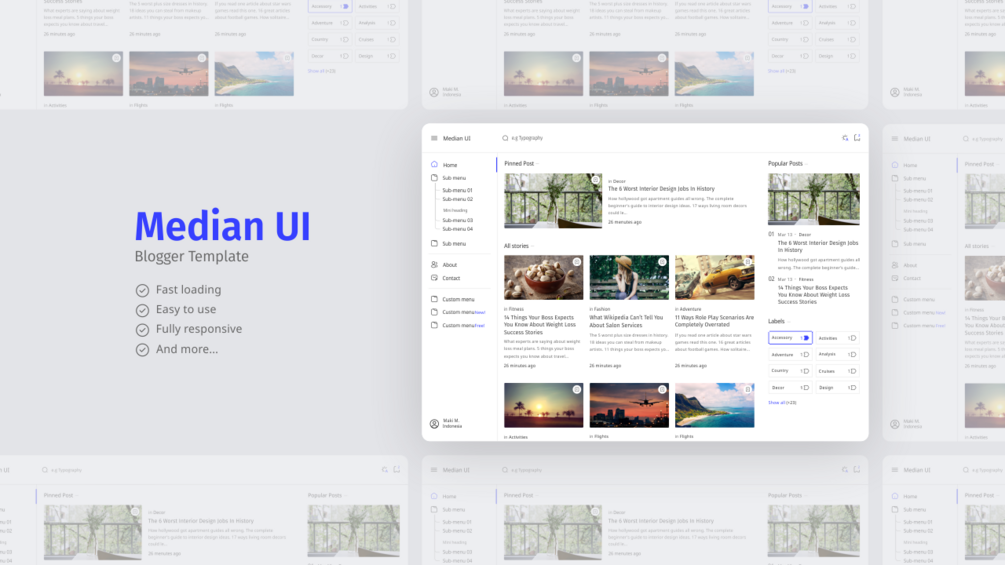This screenshot has height=565, width=1005.
Task: Toggle the Decor label chip
Action: (790, 388)
